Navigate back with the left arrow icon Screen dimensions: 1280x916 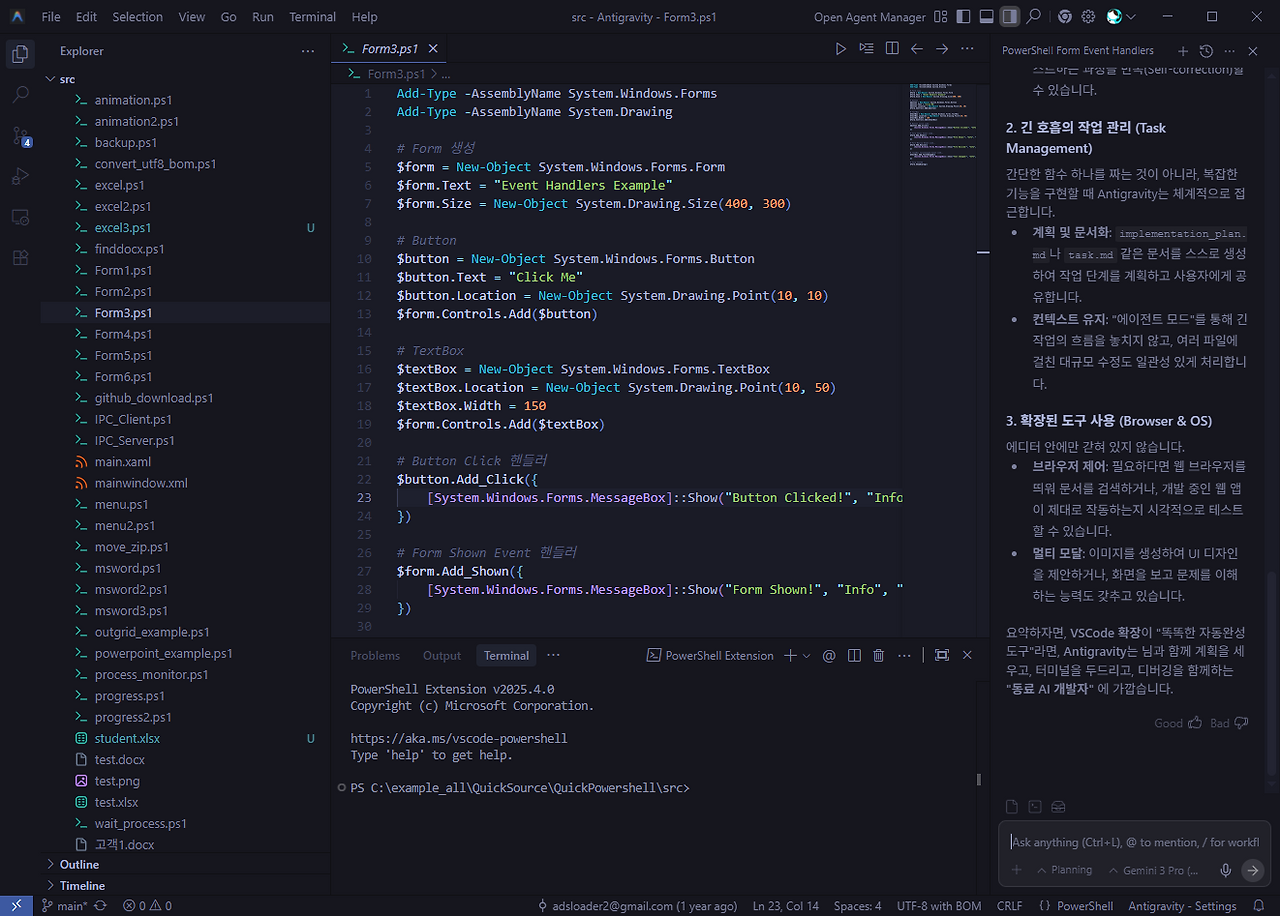916,48
